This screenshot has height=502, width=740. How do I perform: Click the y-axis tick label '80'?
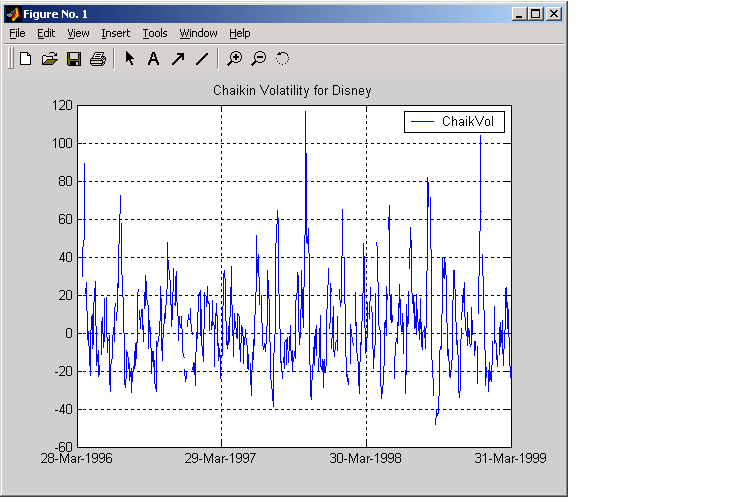click(x=66, y=181)
